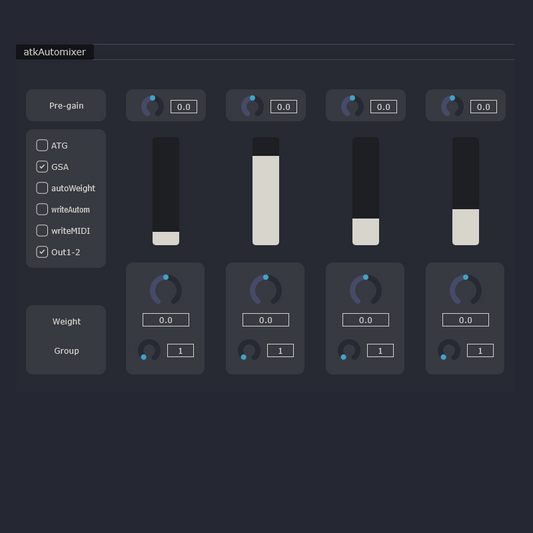Uncheck the GSA checkbox

(x=42, y=167)
